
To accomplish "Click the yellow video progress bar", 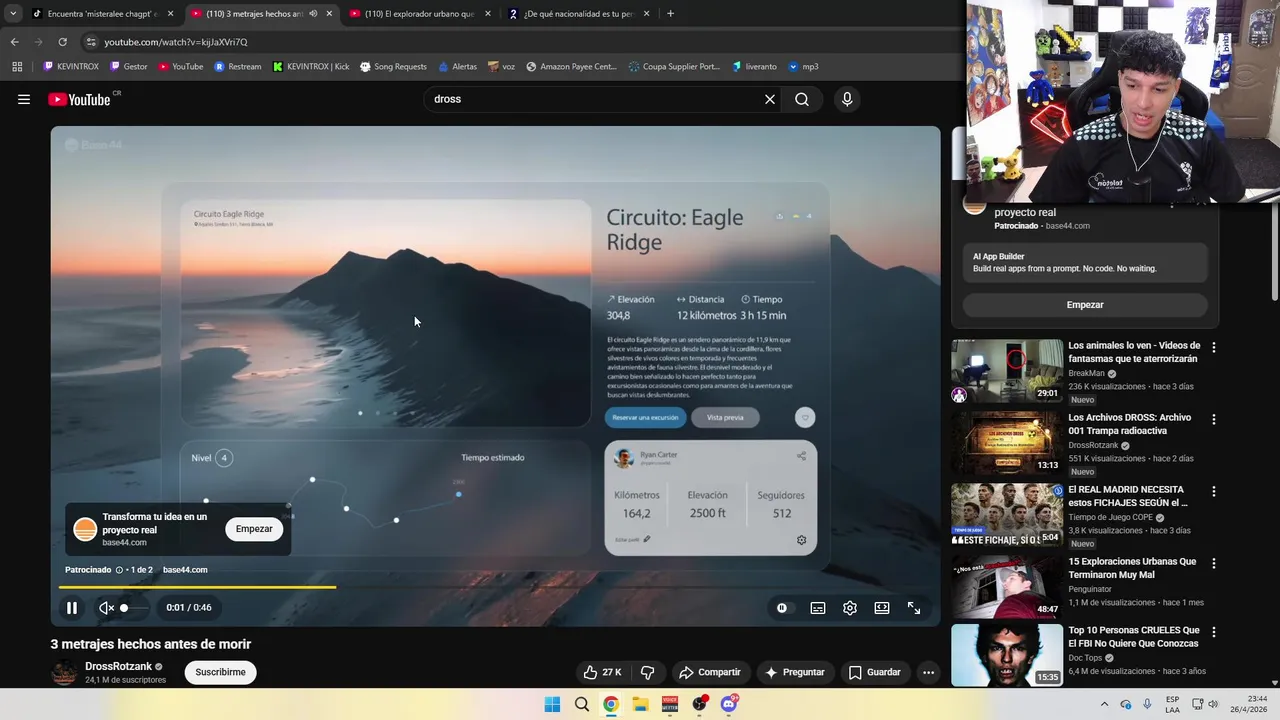I will pos(197,587).
